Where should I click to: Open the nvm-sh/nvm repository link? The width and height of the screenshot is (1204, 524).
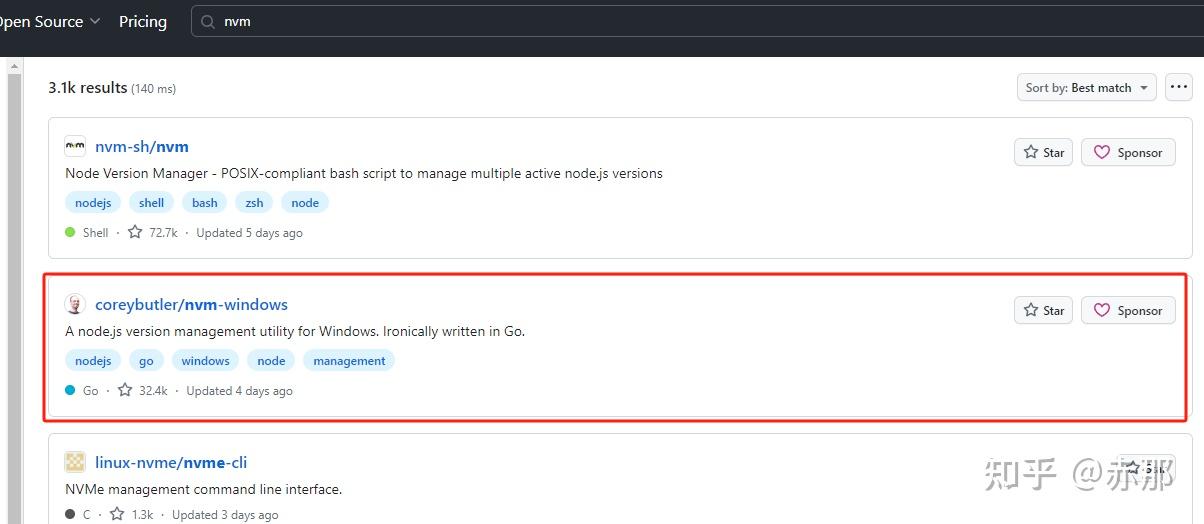[x=142, y=146]
